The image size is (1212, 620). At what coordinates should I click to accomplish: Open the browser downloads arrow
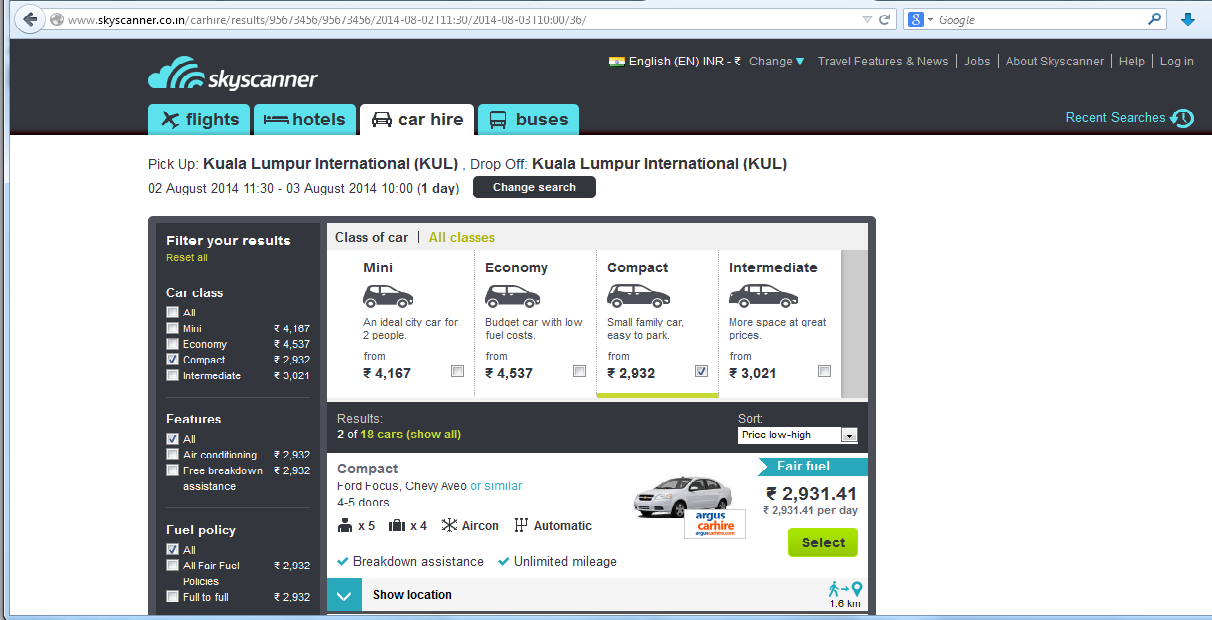point(1188,19)
